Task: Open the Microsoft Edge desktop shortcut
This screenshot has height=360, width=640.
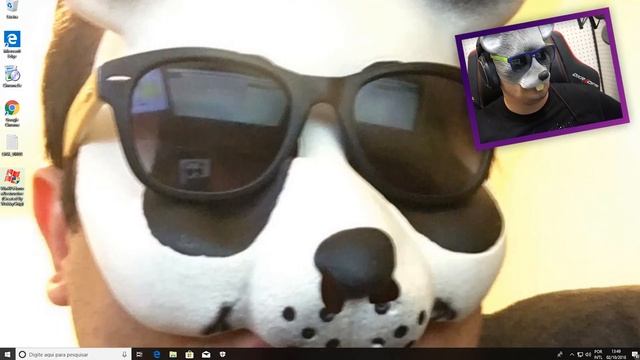Action: (12, 44)
